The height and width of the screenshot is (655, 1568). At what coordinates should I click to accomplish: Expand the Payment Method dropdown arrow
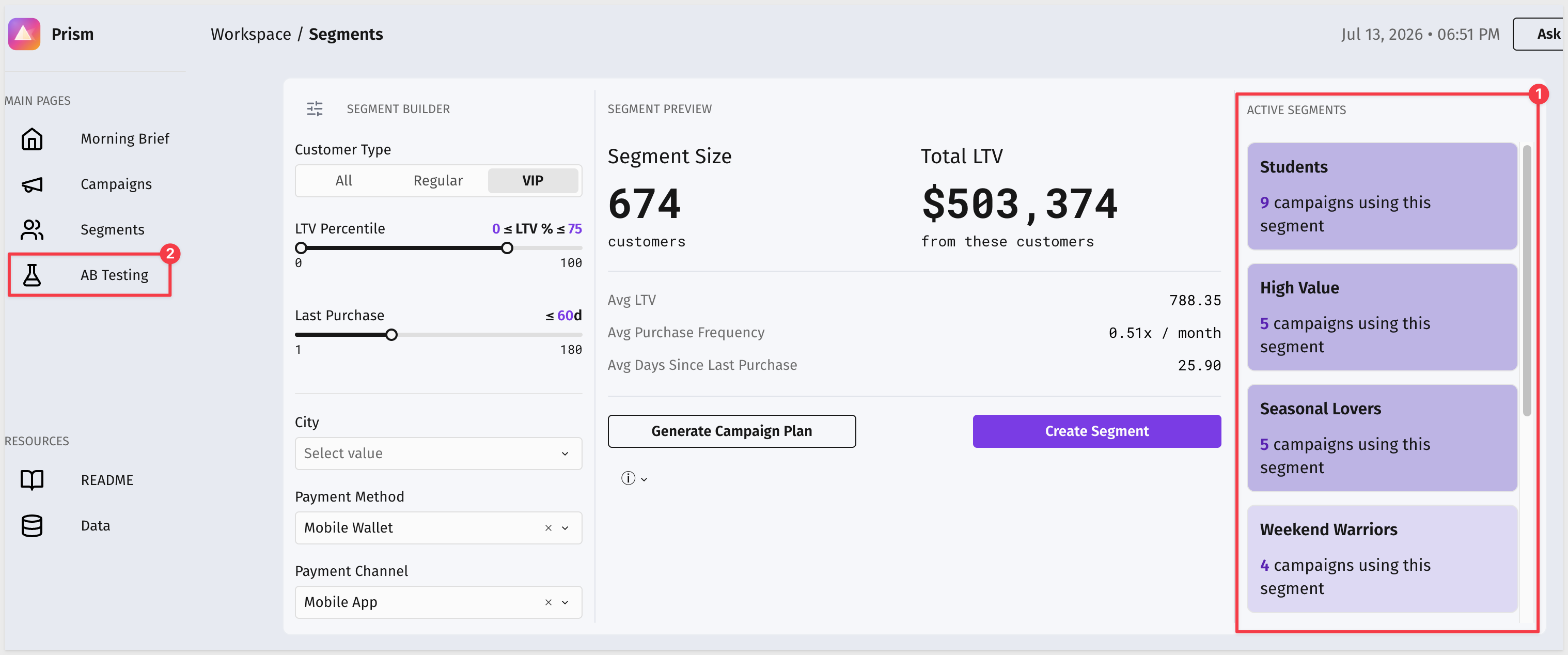[566, 528]
